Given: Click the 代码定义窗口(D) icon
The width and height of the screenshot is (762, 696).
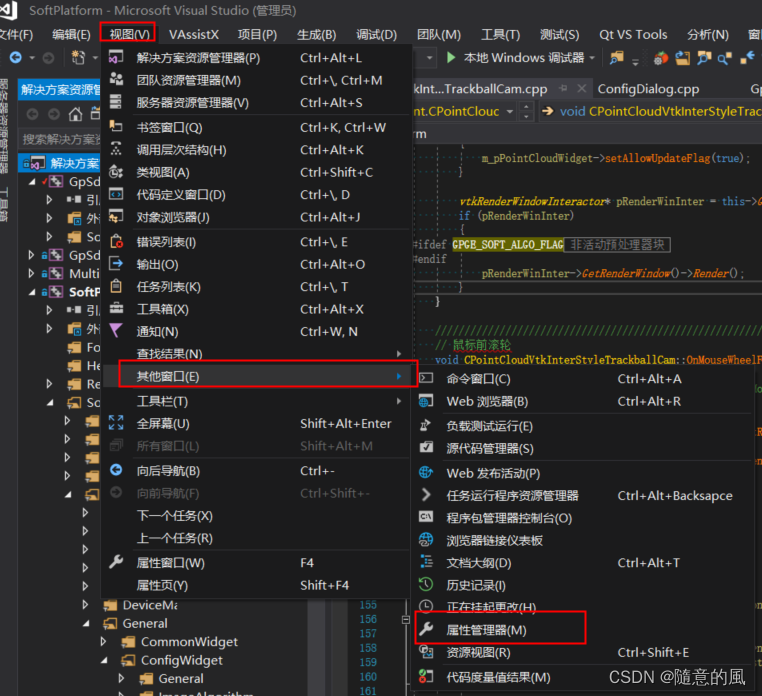Looking at the screenshot, I should pos(116,194).
